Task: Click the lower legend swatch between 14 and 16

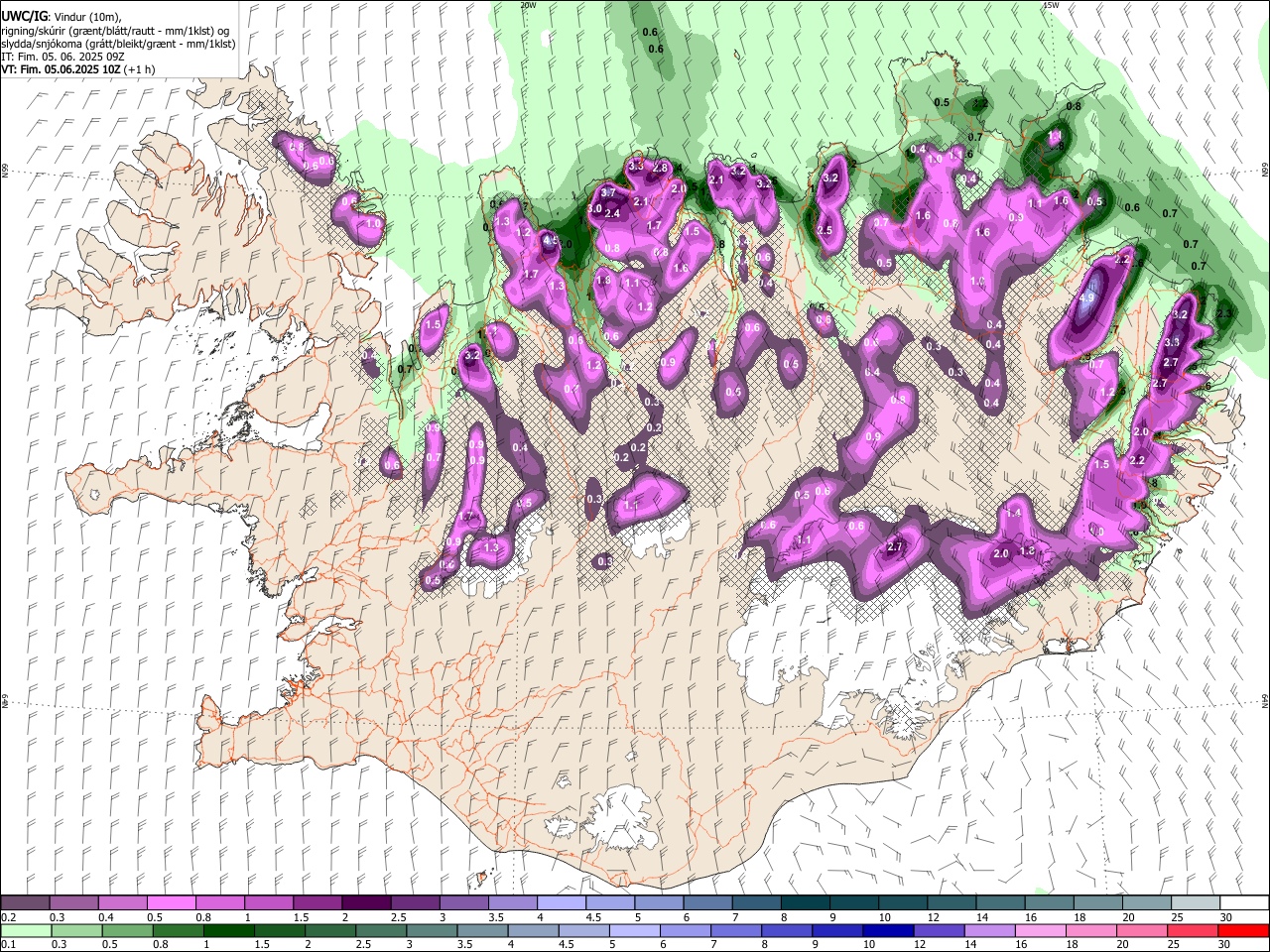Action: (x=989, y=931)
